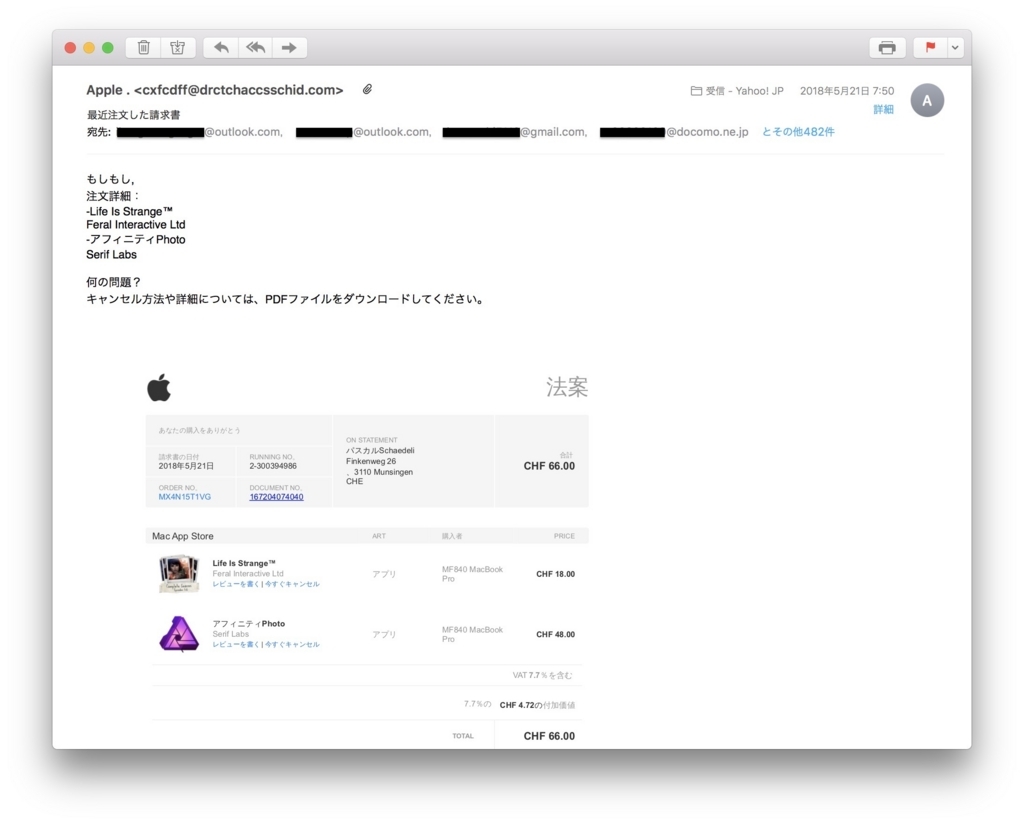
Task: Cancel now link under Life Is Strange
Action: (293, 584)
